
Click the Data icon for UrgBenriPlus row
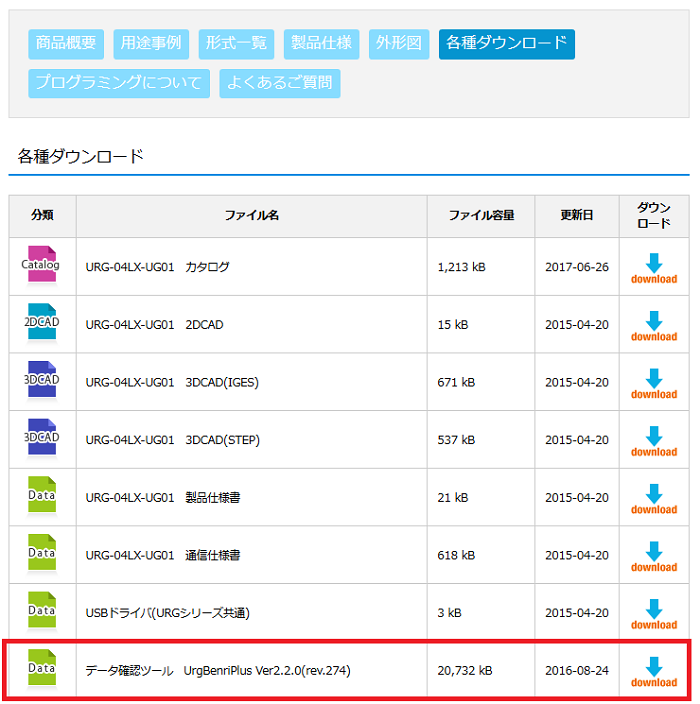pyautogui.click(x=41, y=669)
